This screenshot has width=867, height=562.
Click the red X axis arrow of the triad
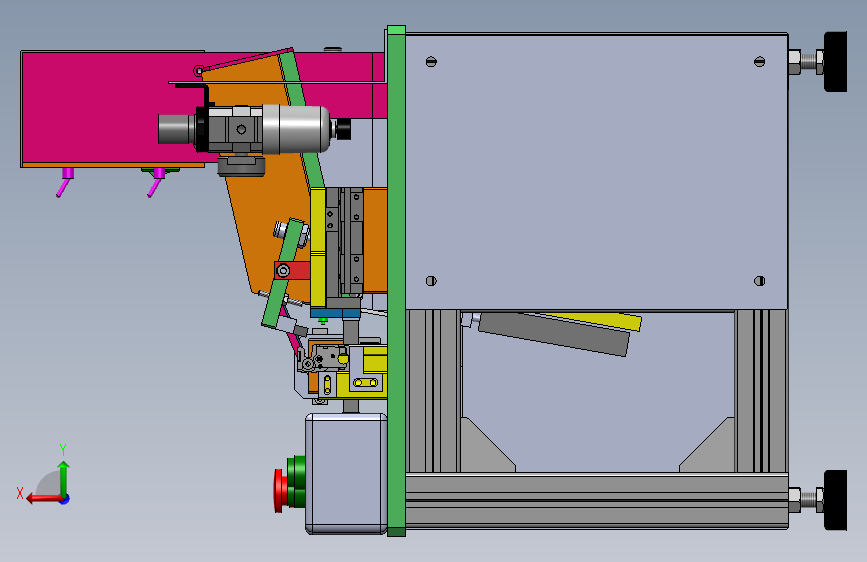[x=43, y=499]
